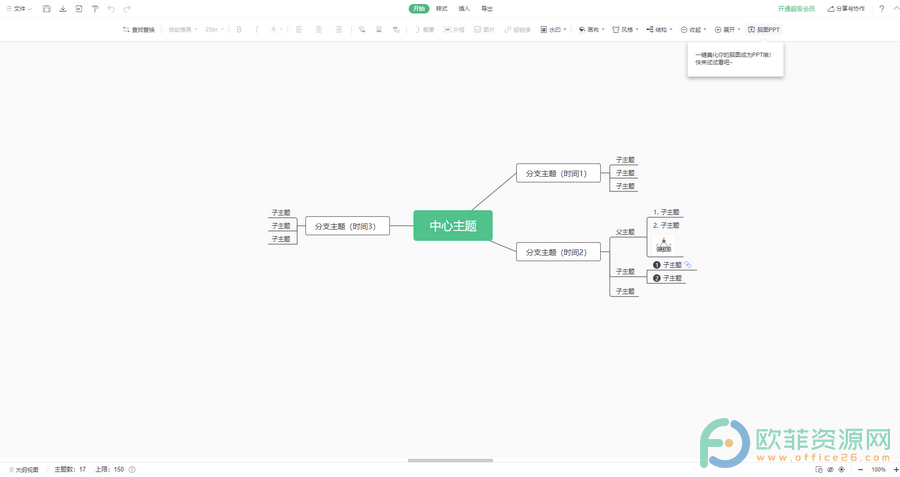Open the 微软雅黑 font family dropdown

click(183, 29)
